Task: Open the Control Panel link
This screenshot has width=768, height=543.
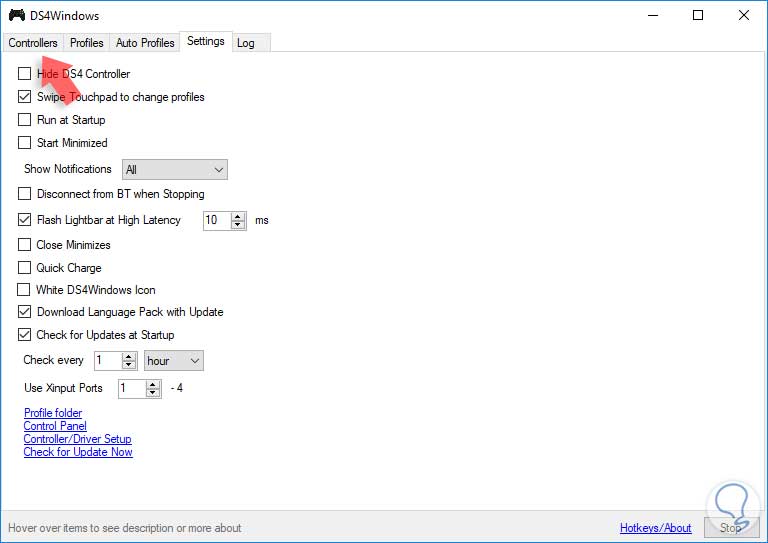Action: pyautogui.click(x=55, y=426)
